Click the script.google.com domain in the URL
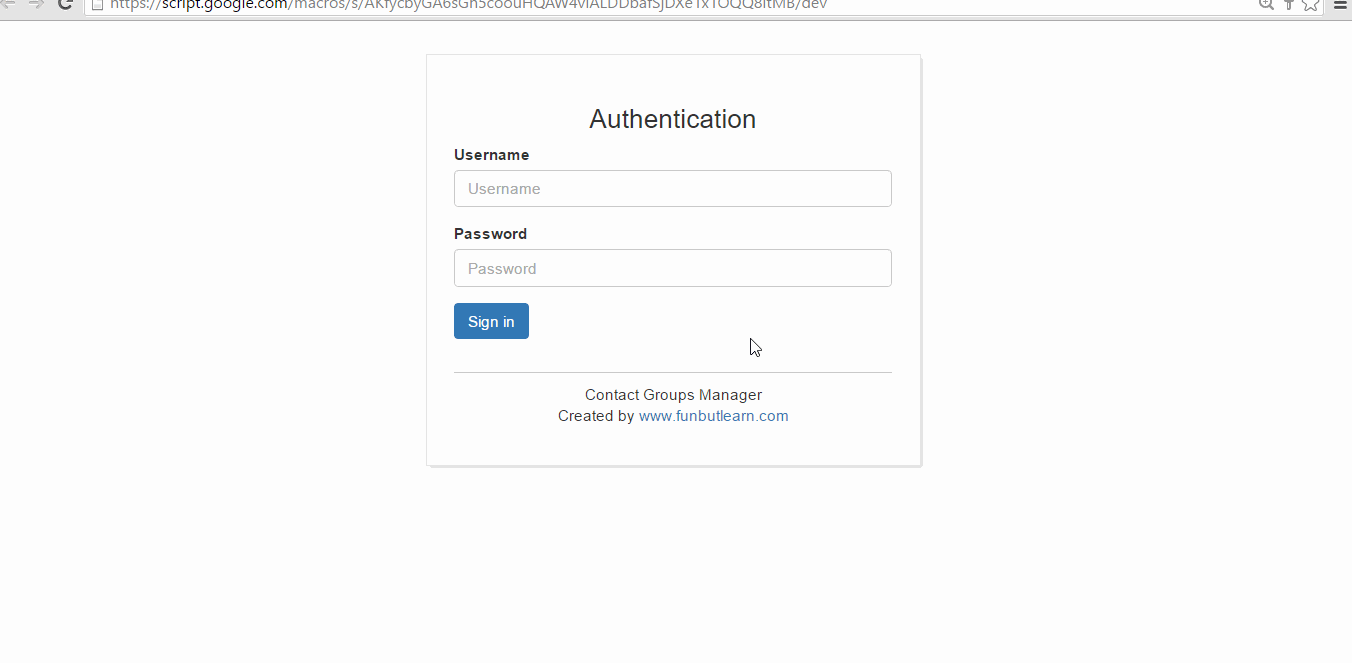 [x=225, y=4]
